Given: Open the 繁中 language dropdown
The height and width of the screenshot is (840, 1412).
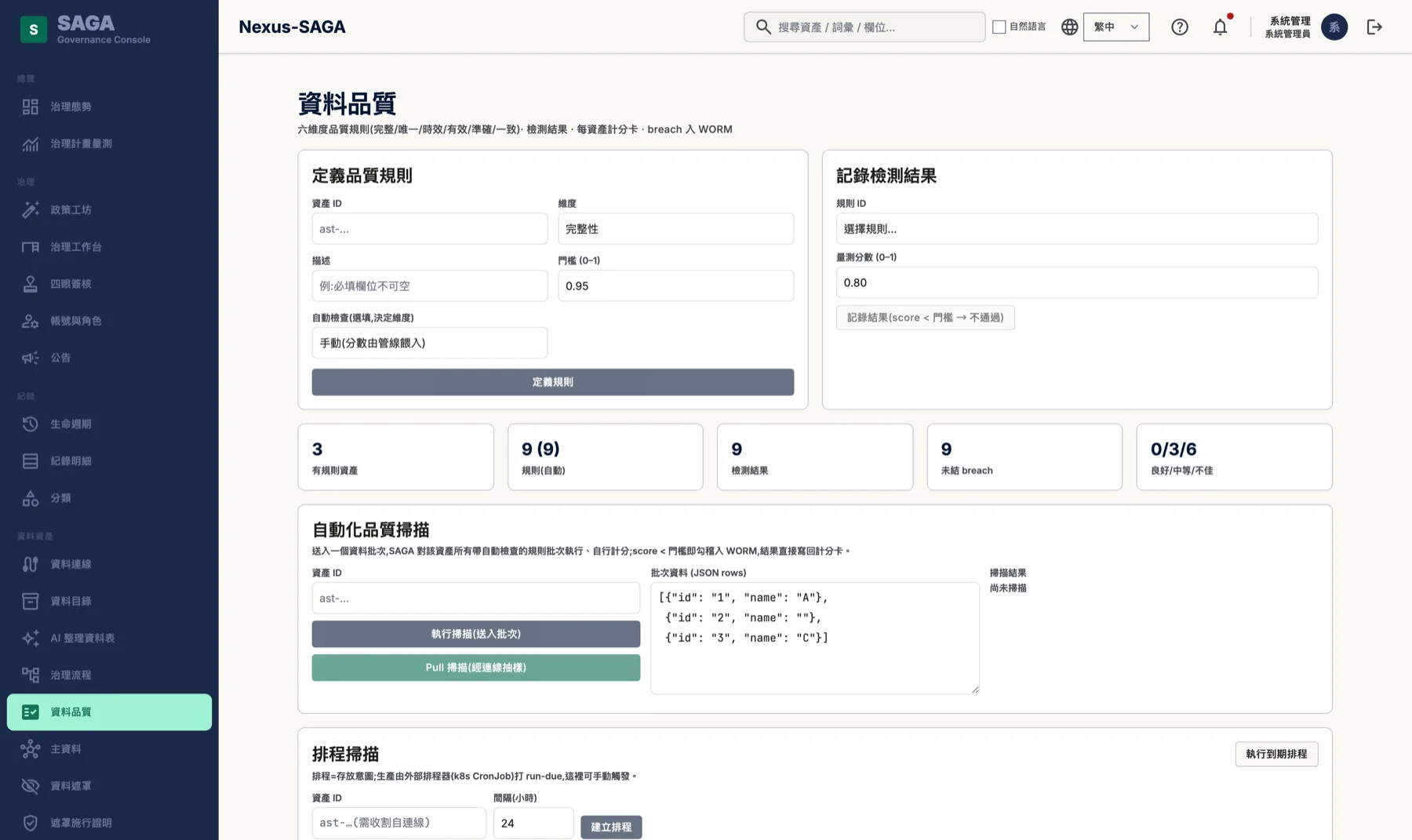Looking at the screenshot, I should (1115, 27).
